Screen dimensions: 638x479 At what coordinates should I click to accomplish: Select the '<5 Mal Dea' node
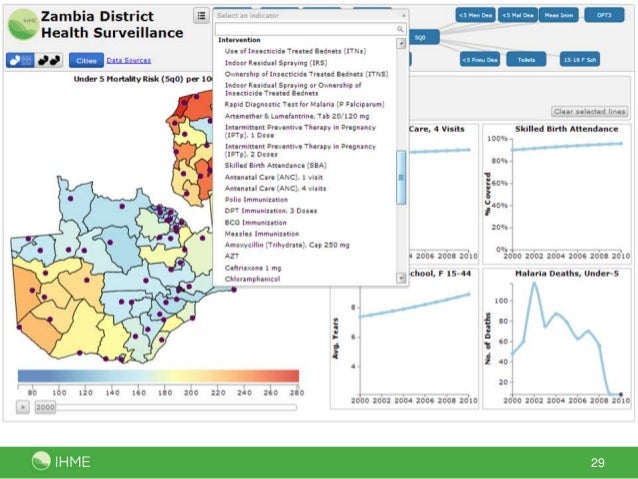coord(518,16)
